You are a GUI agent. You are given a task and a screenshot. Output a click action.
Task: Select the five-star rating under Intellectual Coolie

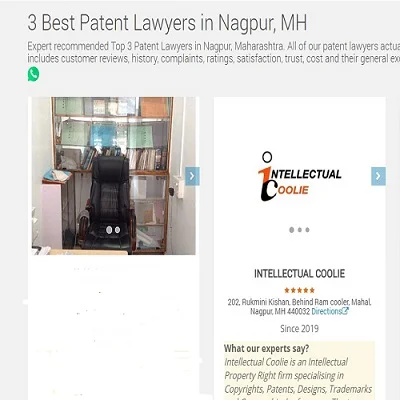pyautogui.click(x=299, y=290)
